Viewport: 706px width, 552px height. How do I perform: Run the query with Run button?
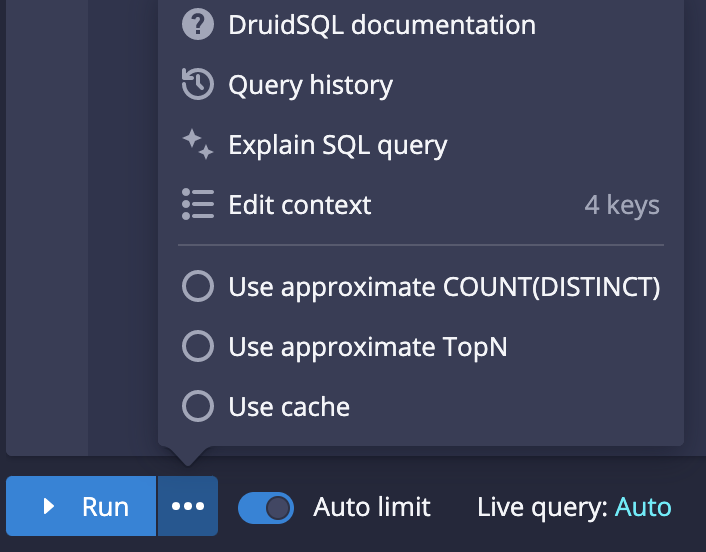81,506
